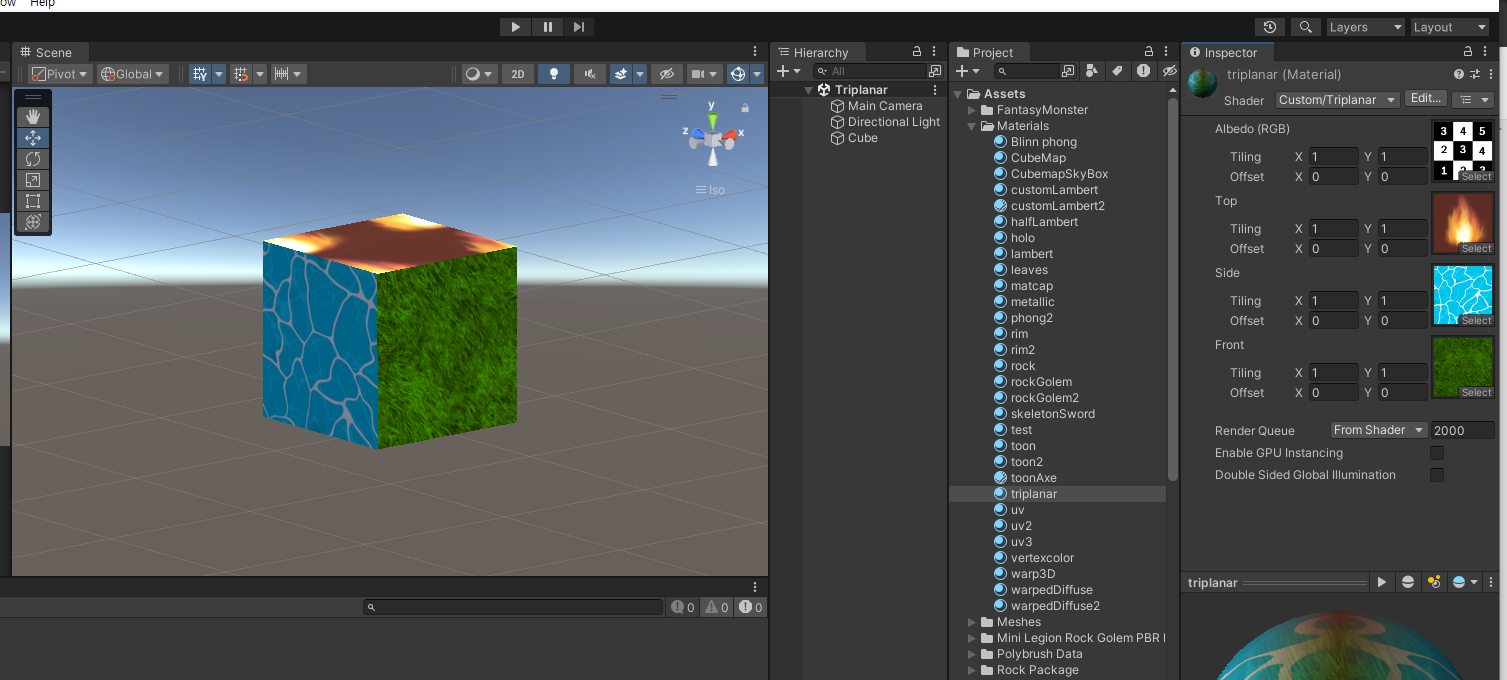Click Project Search by Label icon

(x=1117, y=71)
